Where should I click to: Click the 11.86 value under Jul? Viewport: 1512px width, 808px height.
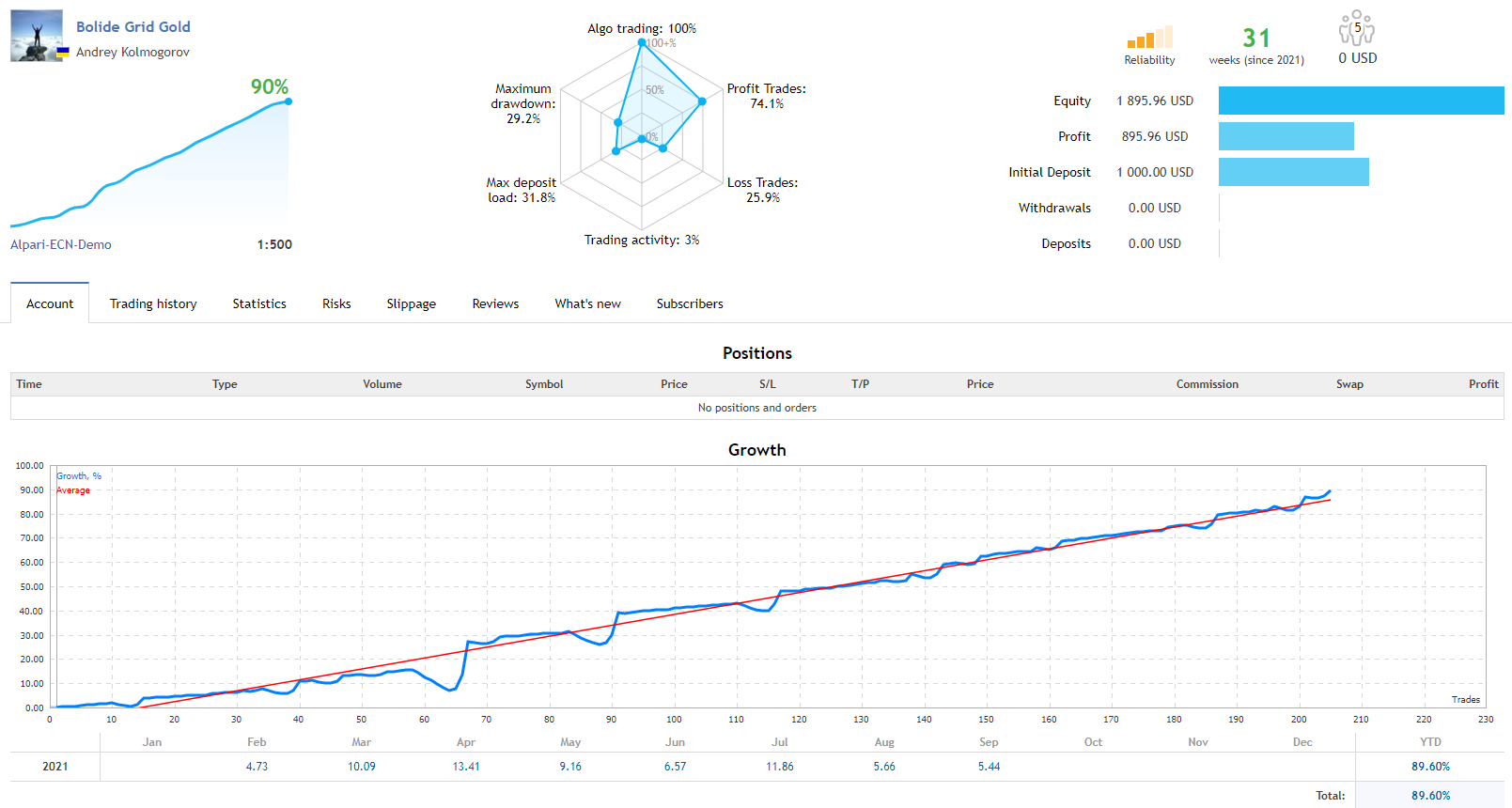coord(780,767)
